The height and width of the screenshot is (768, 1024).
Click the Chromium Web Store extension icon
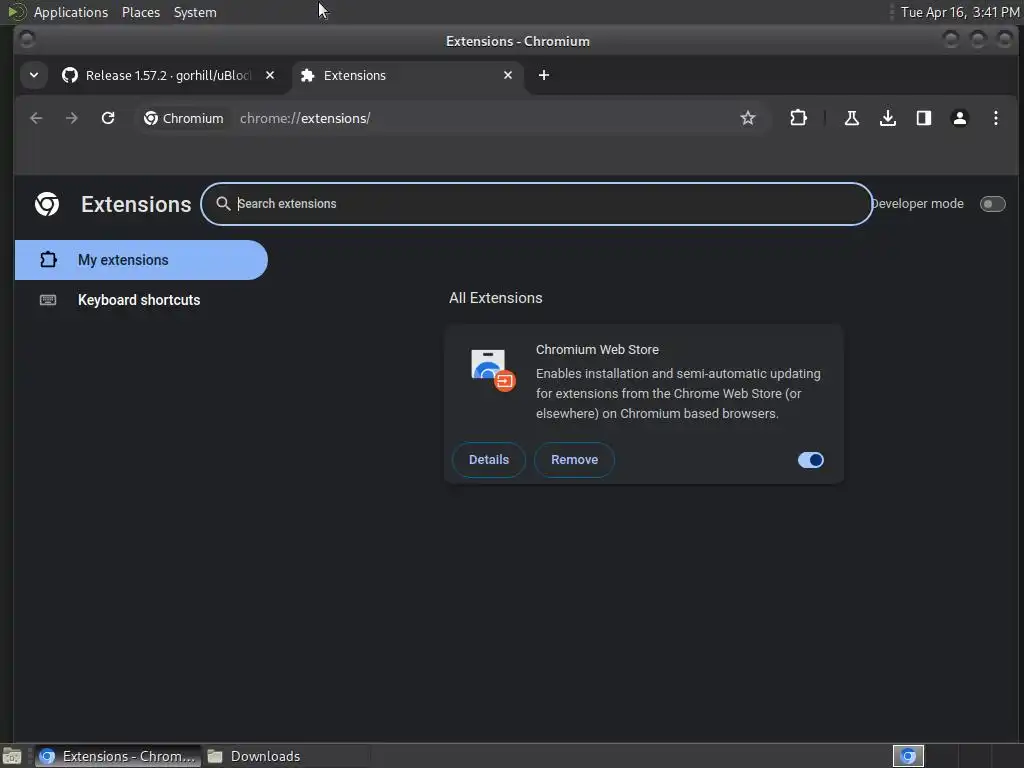[x=493, y=370]
